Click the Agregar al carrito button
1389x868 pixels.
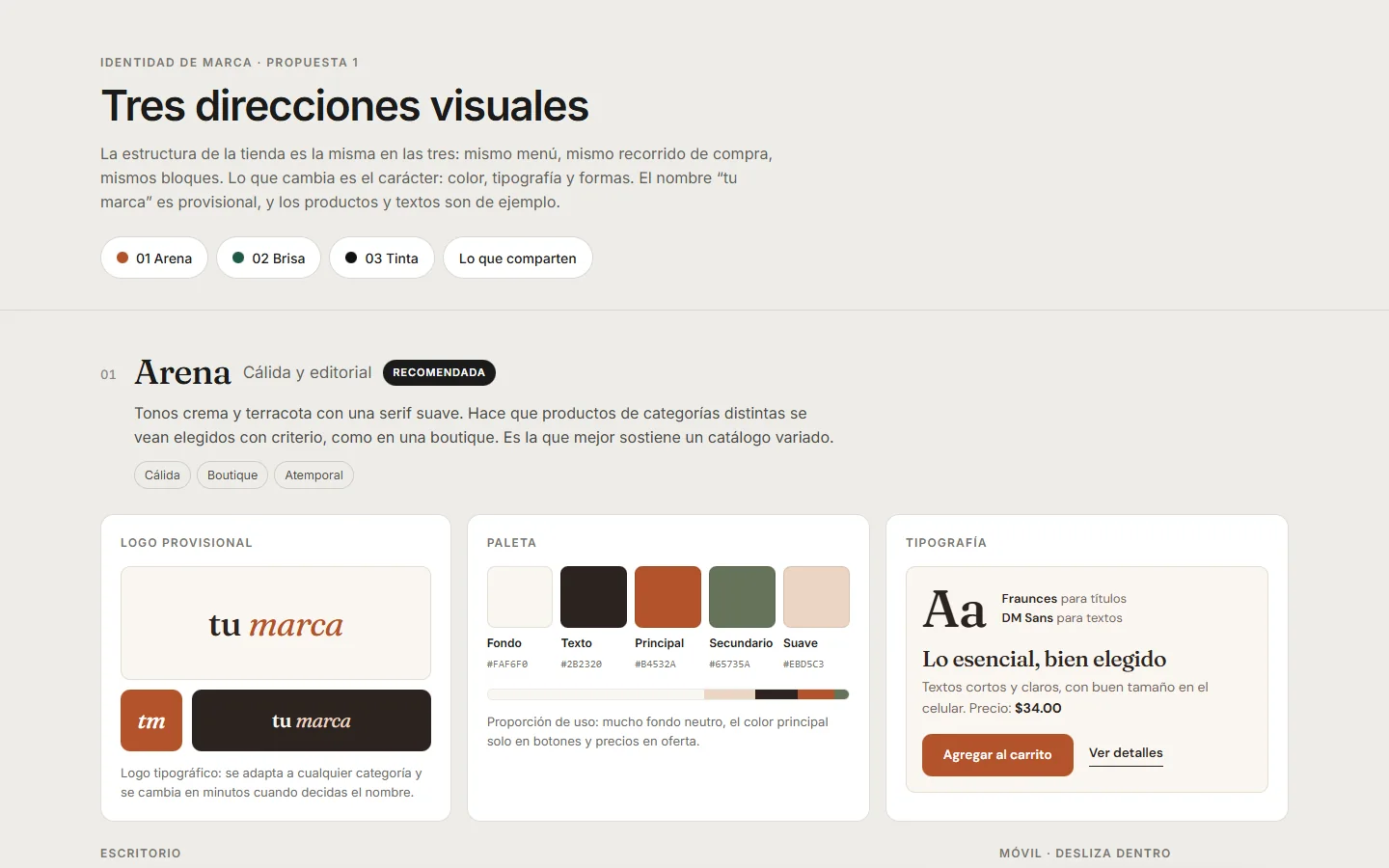[x=997, y=755]
